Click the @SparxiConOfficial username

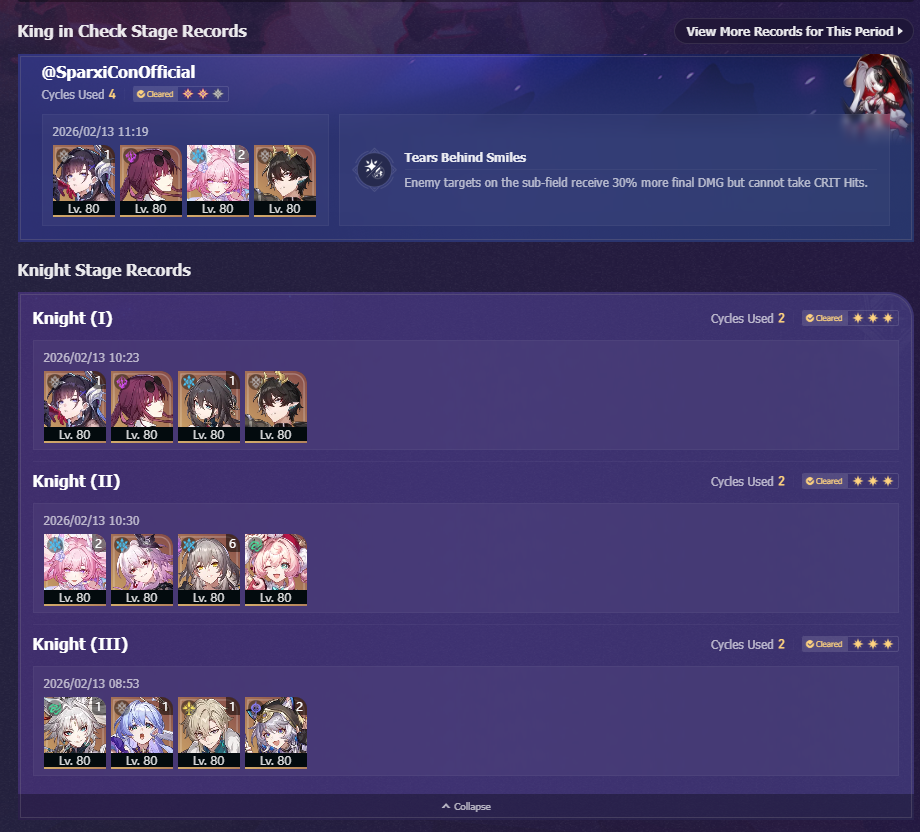click(x=118, y=72)
